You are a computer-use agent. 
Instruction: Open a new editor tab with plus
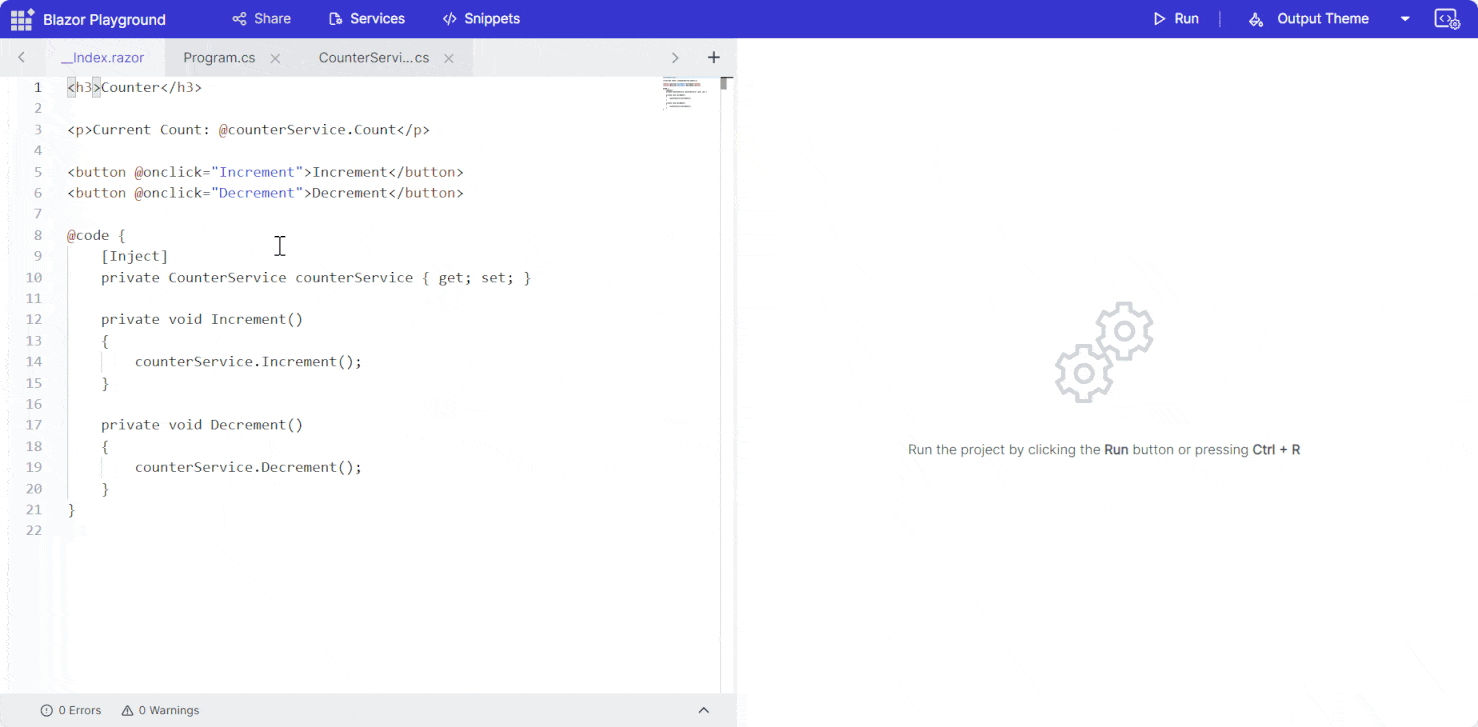[713, 57]
